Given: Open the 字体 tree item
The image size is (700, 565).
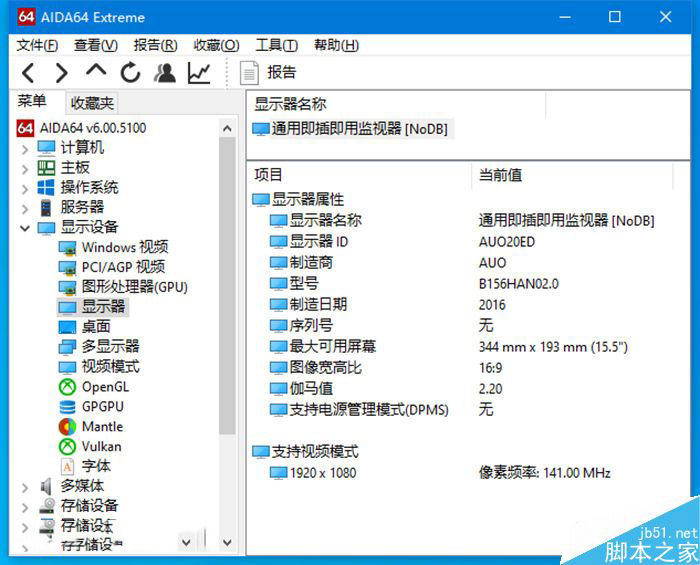Looking at the screenshot, I should 85,466.
